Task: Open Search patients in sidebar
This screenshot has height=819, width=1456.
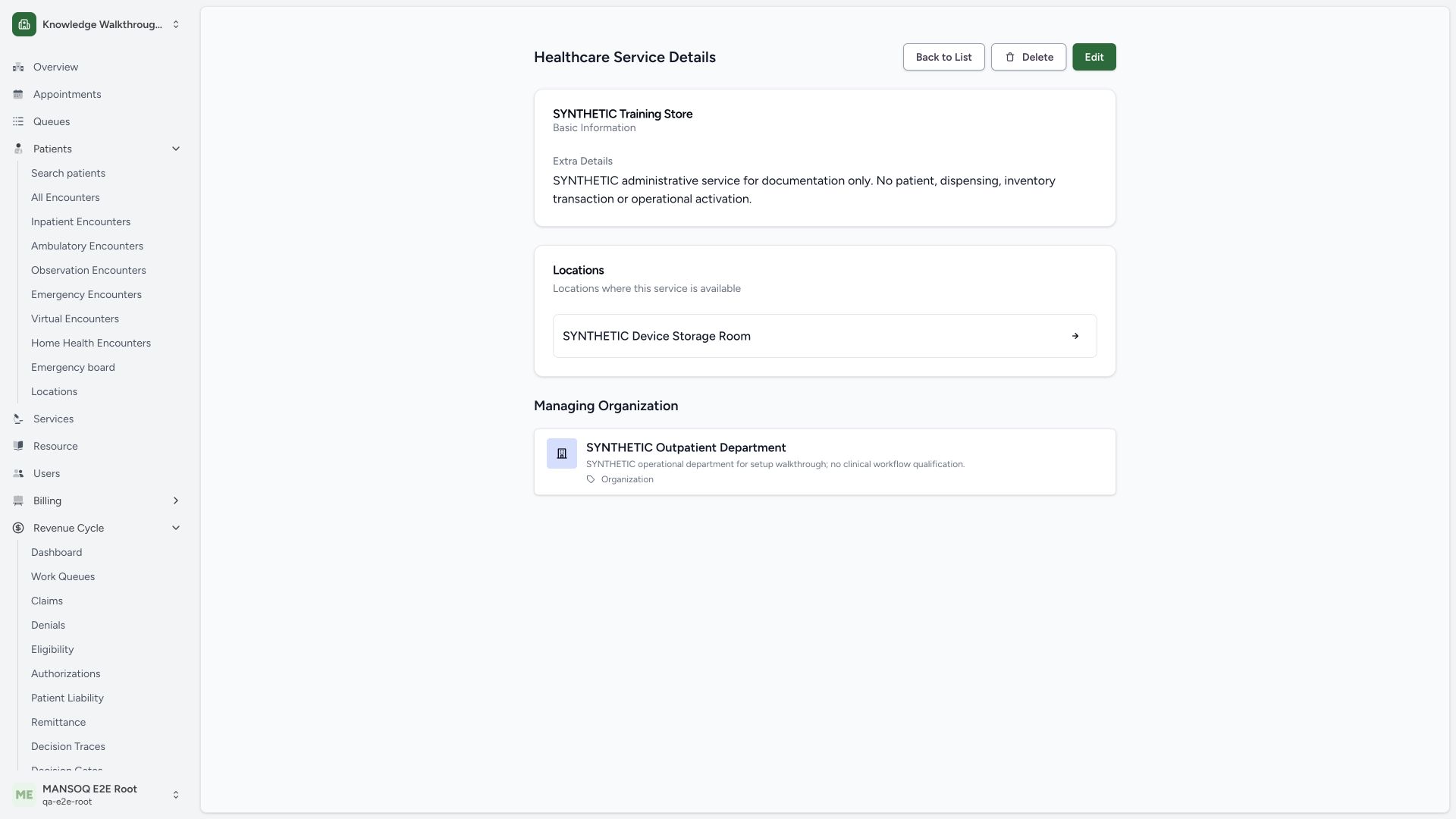Action: [x=68, y=173]
